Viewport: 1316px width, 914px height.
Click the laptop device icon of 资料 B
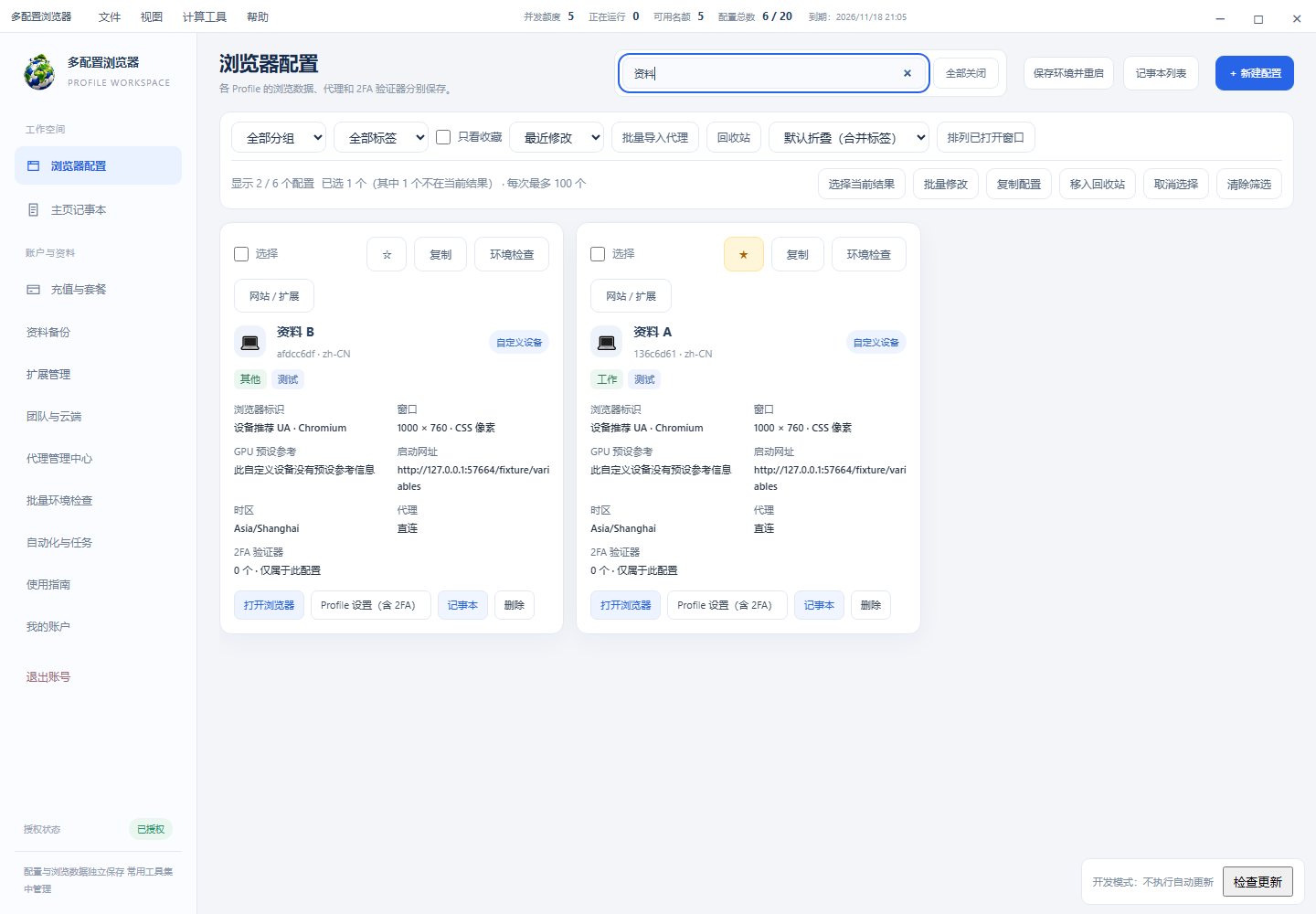point(249,343)
